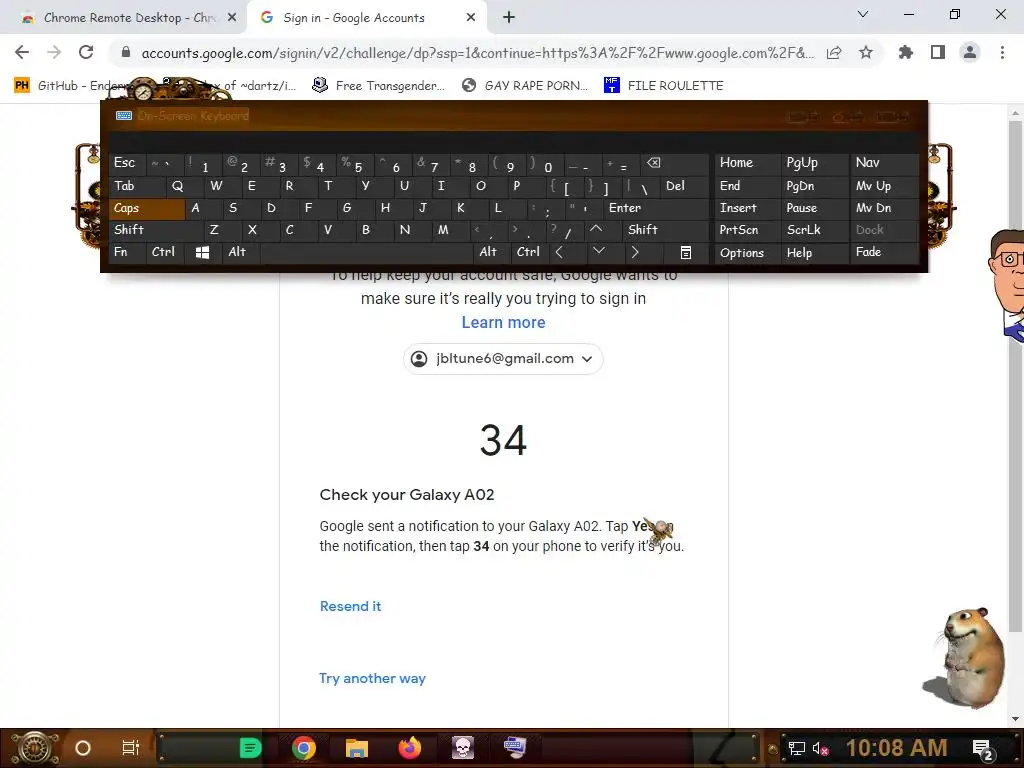Open a new tab with the plus button

point(509,18)
